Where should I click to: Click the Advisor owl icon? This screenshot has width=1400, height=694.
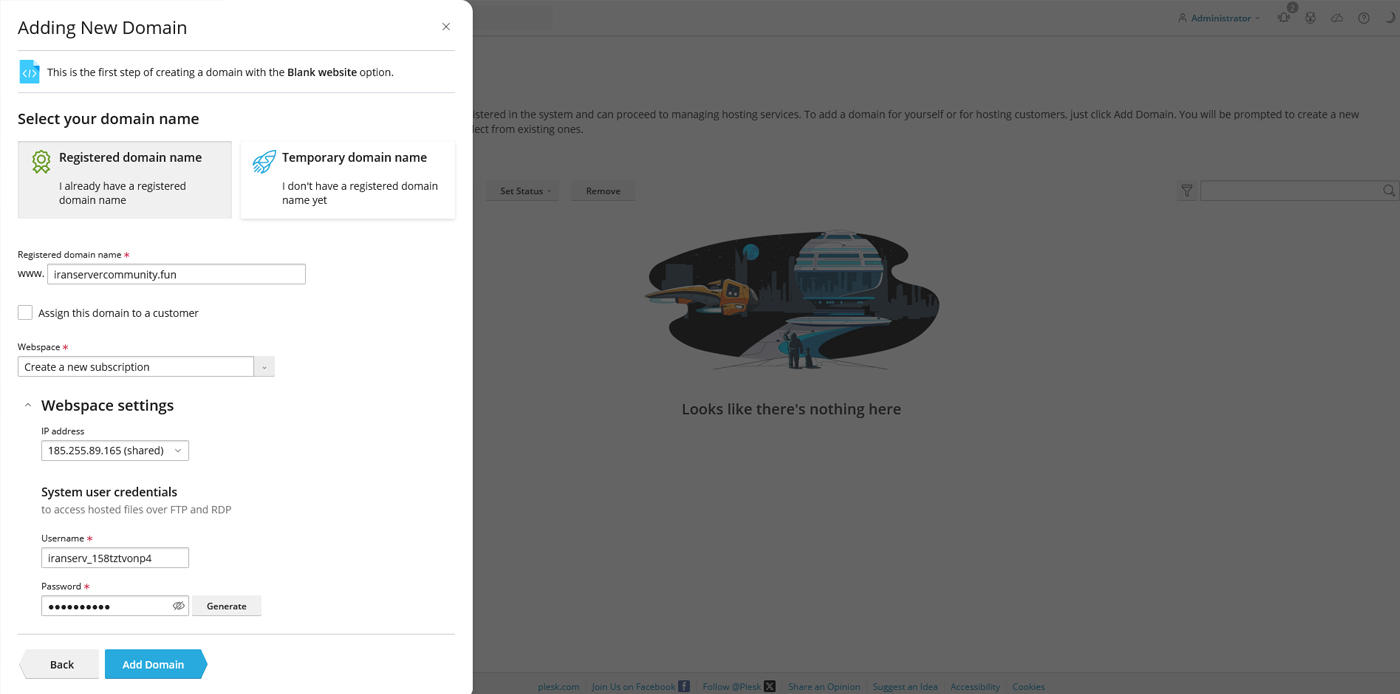[x=1310, y=18]
